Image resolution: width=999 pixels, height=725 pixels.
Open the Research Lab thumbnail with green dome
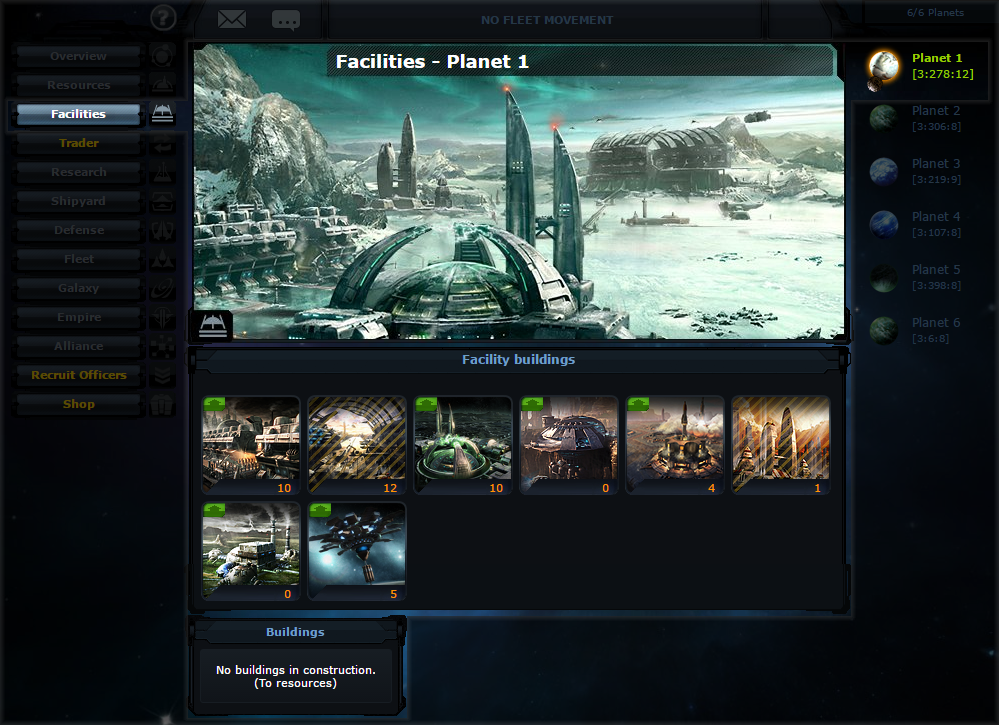tap(463, 445)
